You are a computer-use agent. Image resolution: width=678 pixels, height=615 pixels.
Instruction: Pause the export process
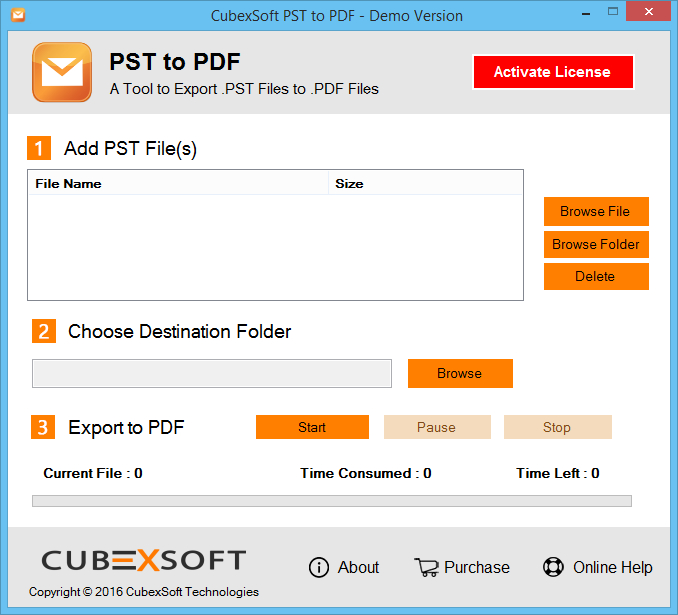coord(437,428)
